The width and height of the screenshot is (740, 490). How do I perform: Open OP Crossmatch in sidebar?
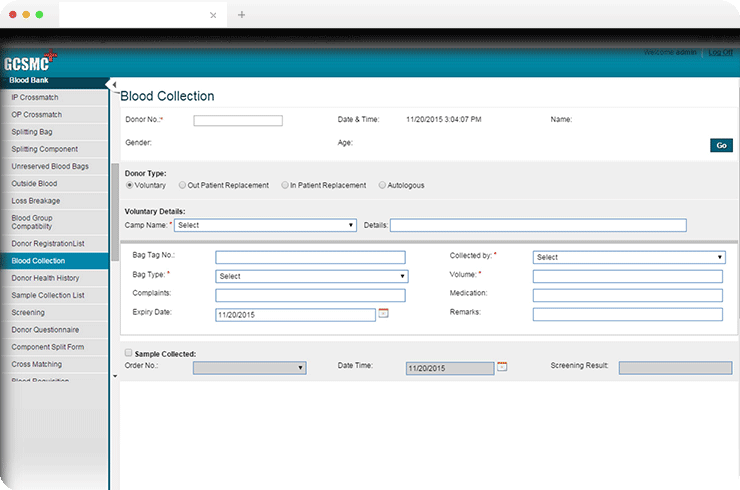pyautogui.click(x=54, y=115)
